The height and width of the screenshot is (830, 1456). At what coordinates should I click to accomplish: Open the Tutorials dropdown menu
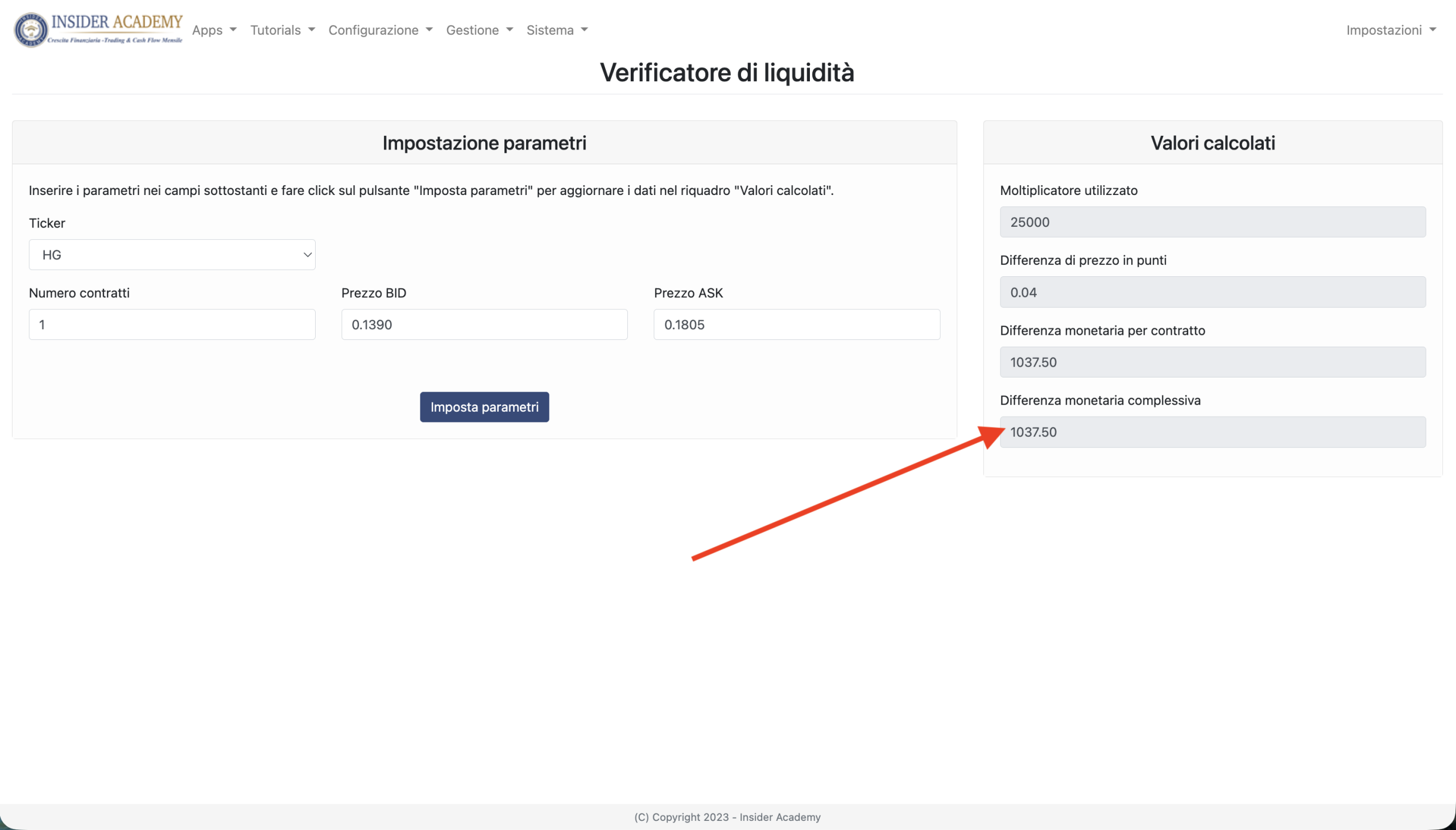click(x=282, y=30)
